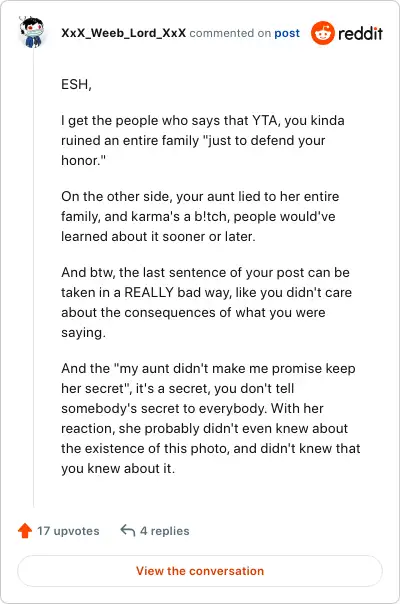
Task: Click the orange Reddit Snoo logo
Action: (x=323, y=33)
